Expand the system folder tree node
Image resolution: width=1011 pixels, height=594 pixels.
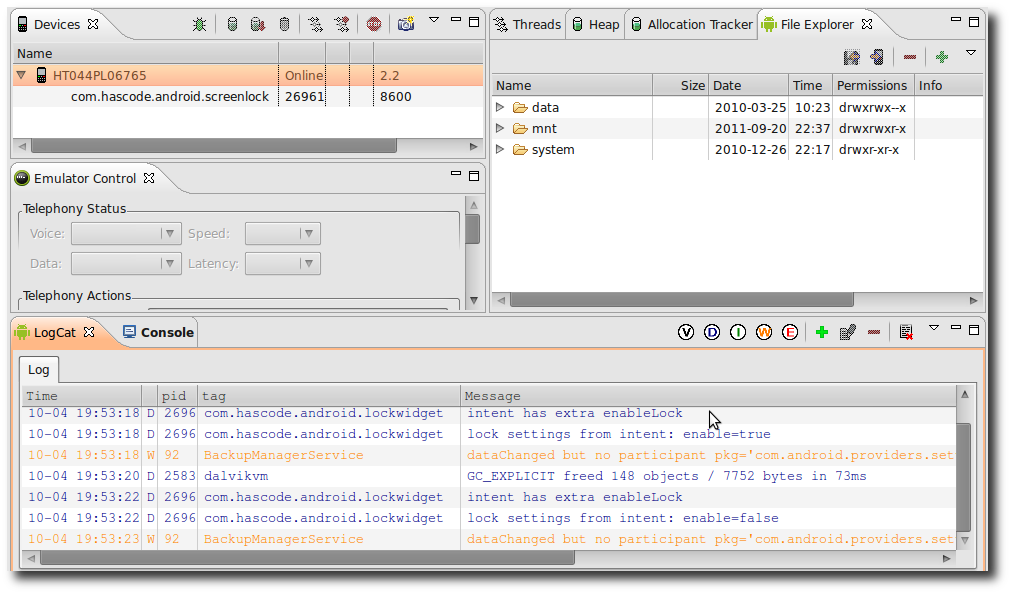coord(501,149)
